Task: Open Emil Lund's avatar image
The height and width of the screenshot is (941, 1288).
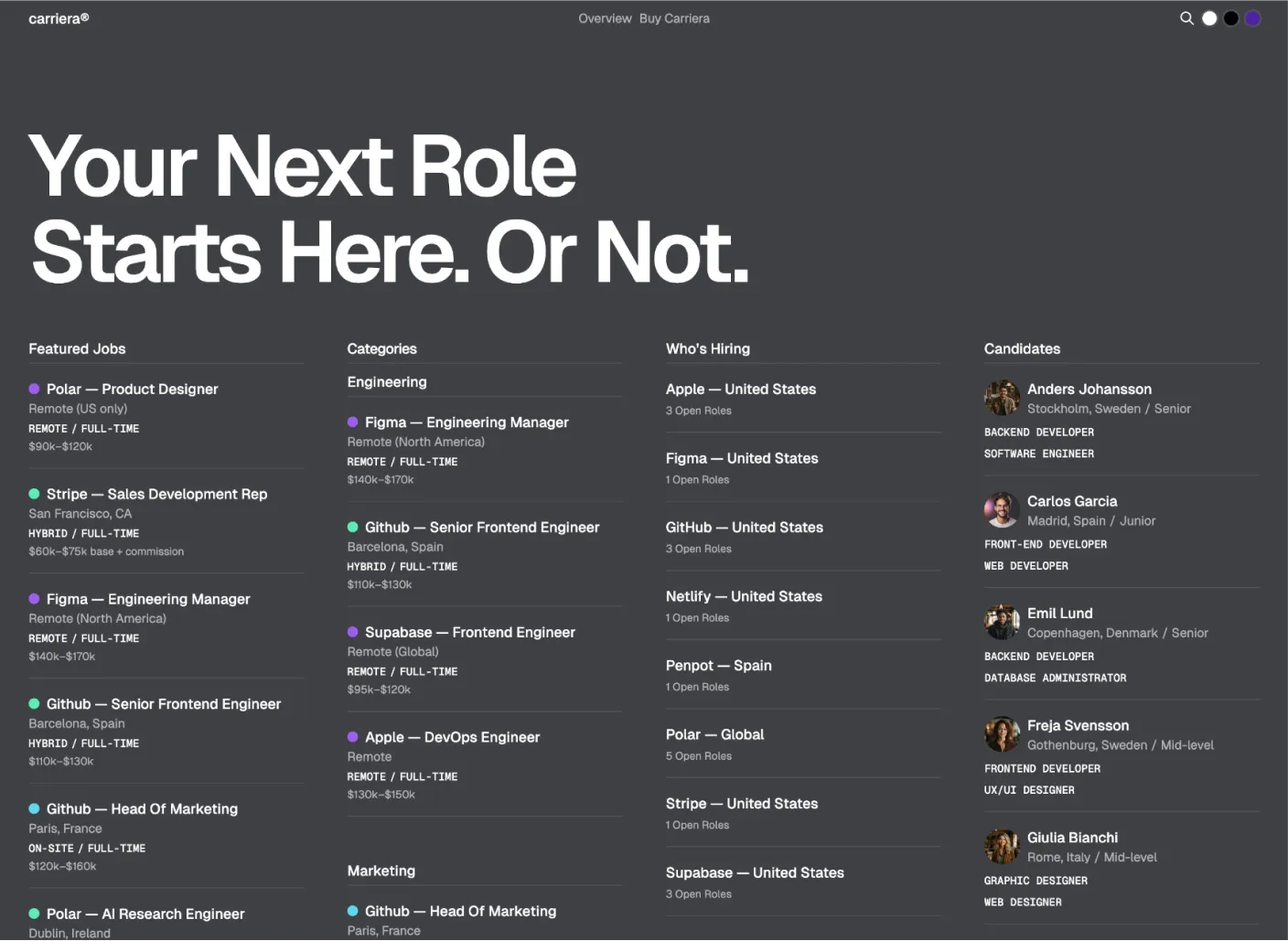Action: [x=1002, y=622]
